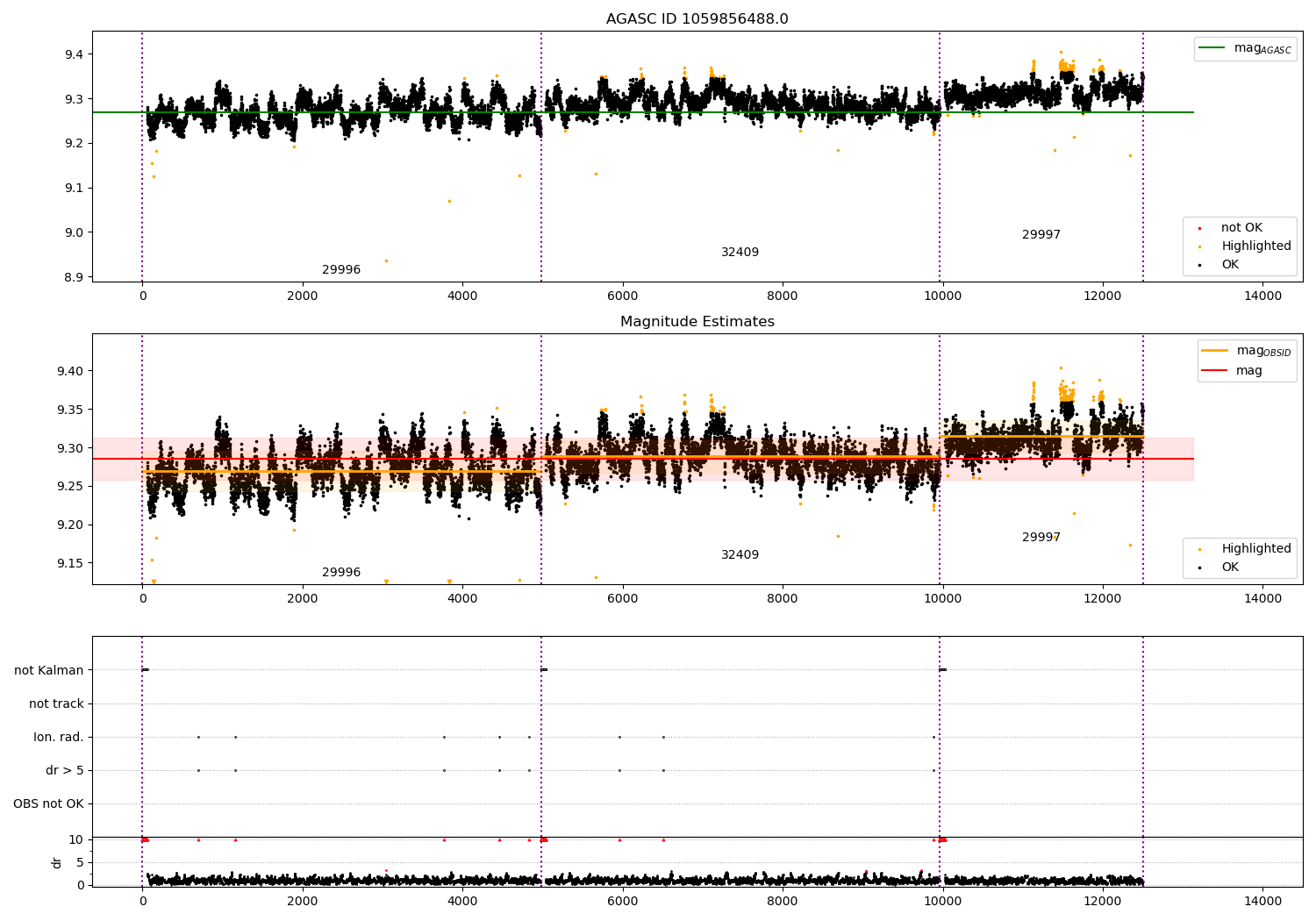This screenshot has width=1316, height=921.
Task: Click the orange mag OBSID legend line
Action: [x=1214, y=351]
